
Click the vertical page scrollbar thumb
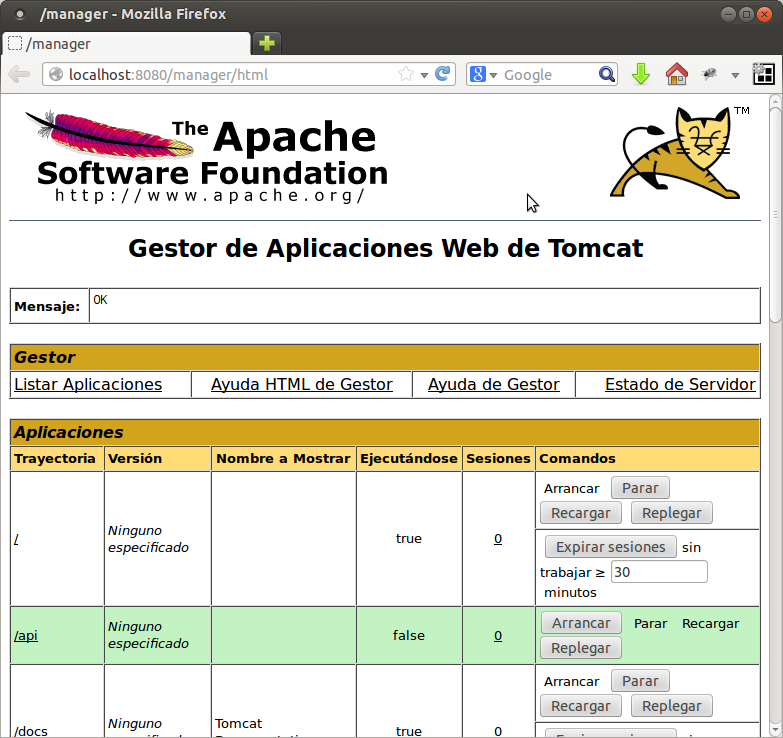[x=775, y=214]
